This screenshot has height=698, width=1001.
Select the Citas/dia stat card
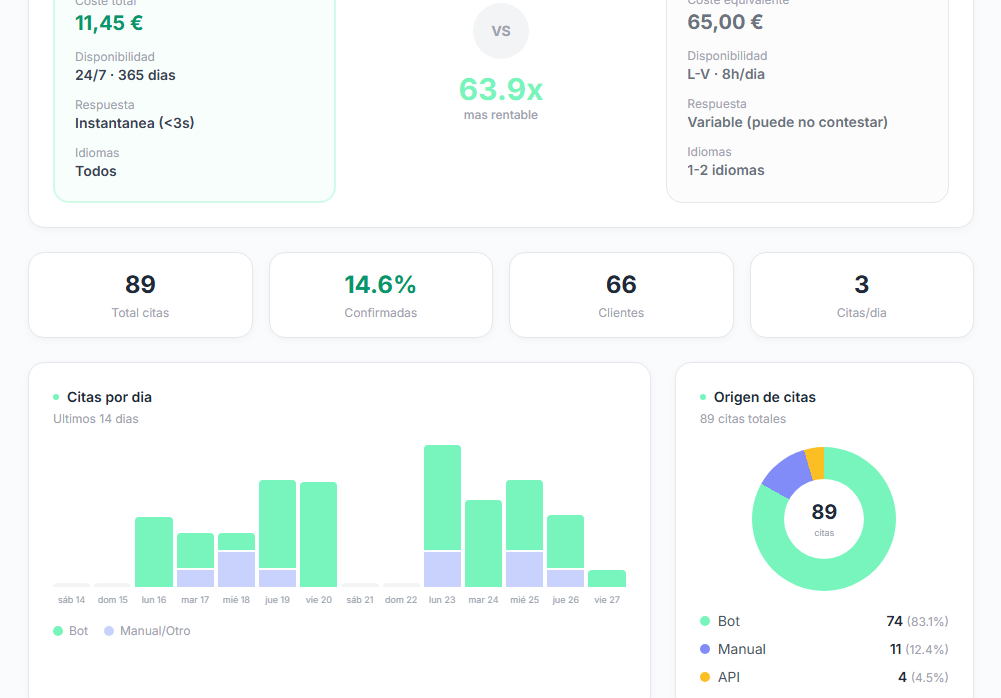click(861, 295)
